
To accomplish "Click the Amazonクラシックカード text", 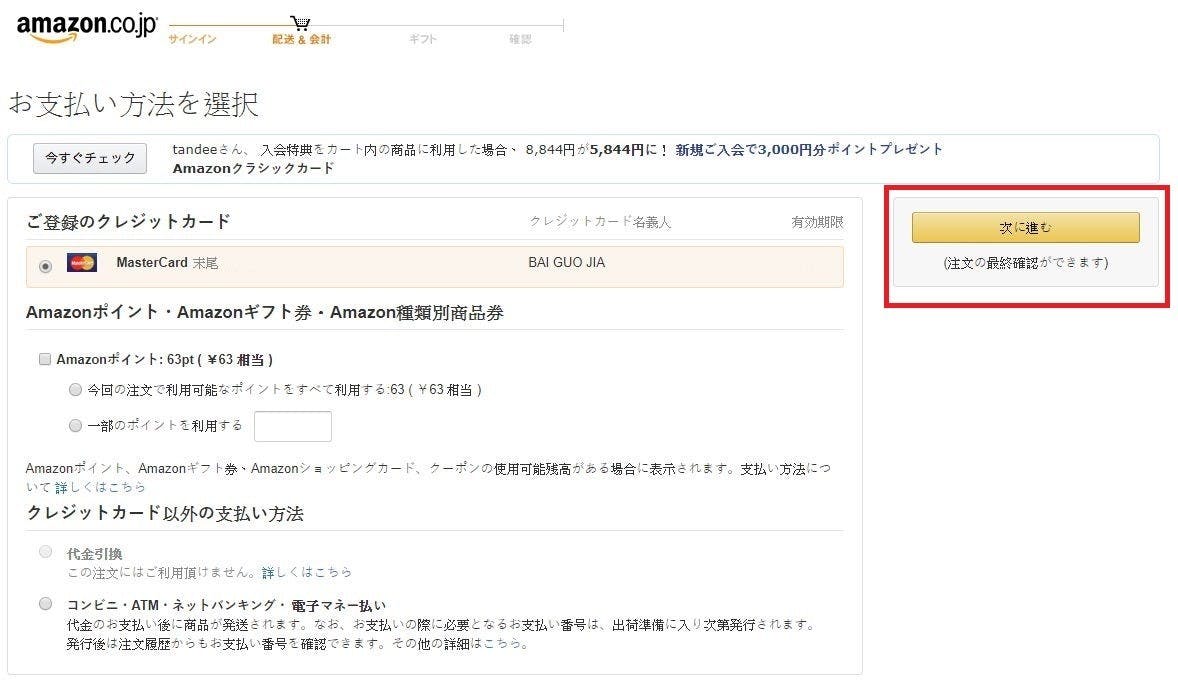I will tap(253, 168).
